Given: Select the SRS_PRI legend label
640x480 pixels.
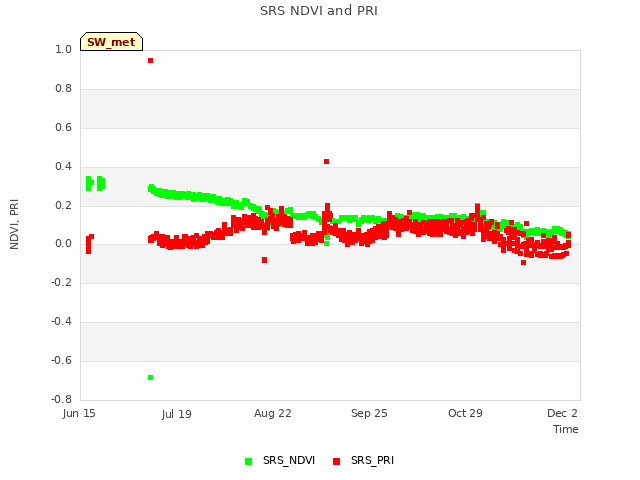Looking at the screenshot, I should pos(372,460).
